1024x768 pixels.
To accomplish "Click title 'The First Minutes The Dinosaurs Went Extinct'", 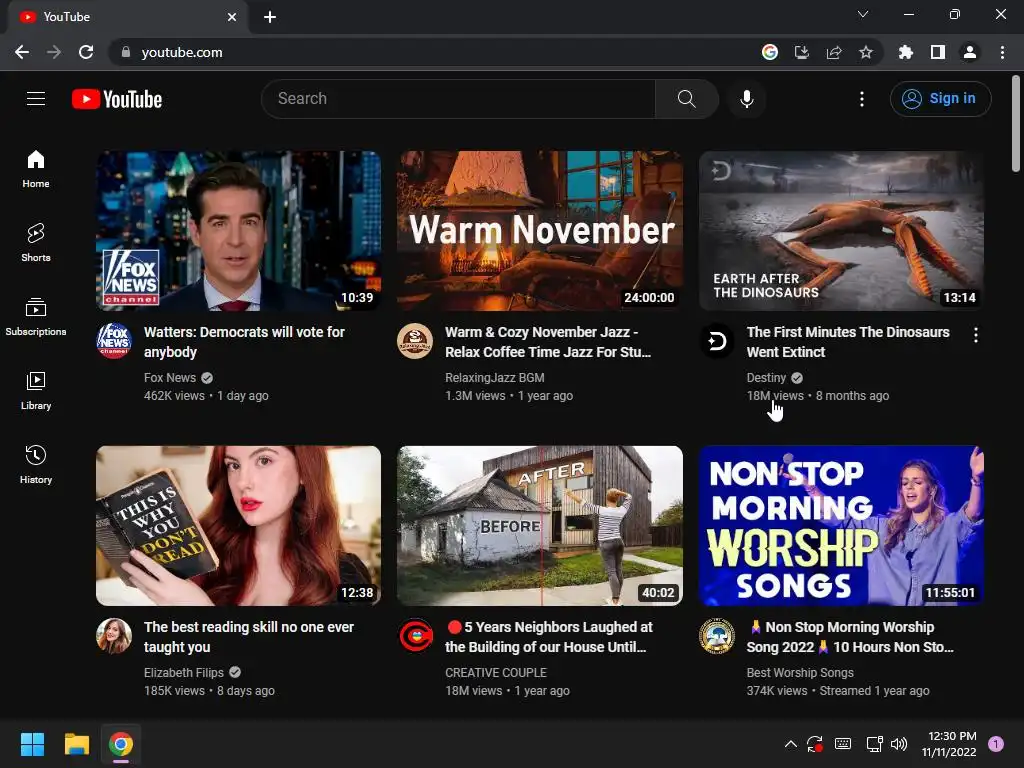I will click(848, 342).
